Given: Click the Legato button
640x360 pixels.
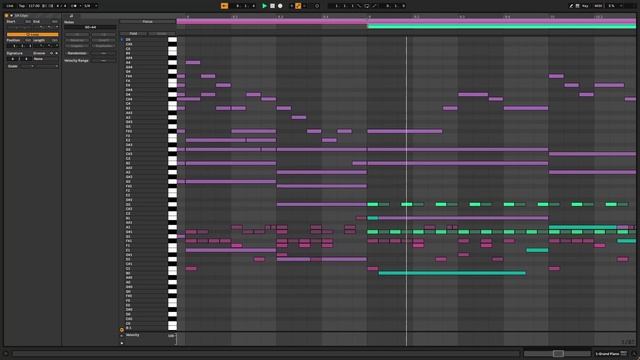Looking at the screenshot, I should [77, 46].
